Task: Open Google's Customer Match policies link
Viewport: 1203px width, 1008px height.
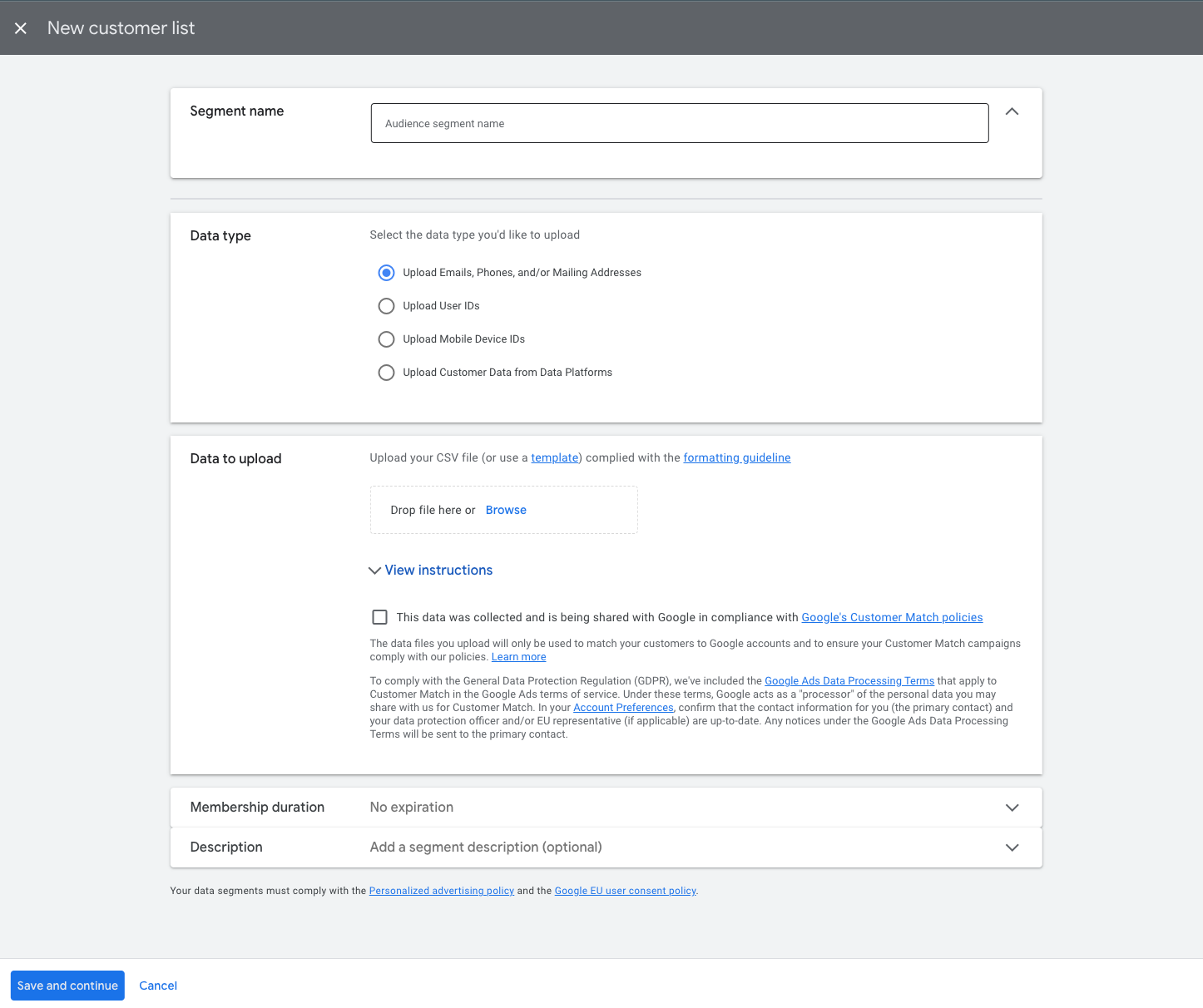Action: pyautogui.click(x=892, y=617)
